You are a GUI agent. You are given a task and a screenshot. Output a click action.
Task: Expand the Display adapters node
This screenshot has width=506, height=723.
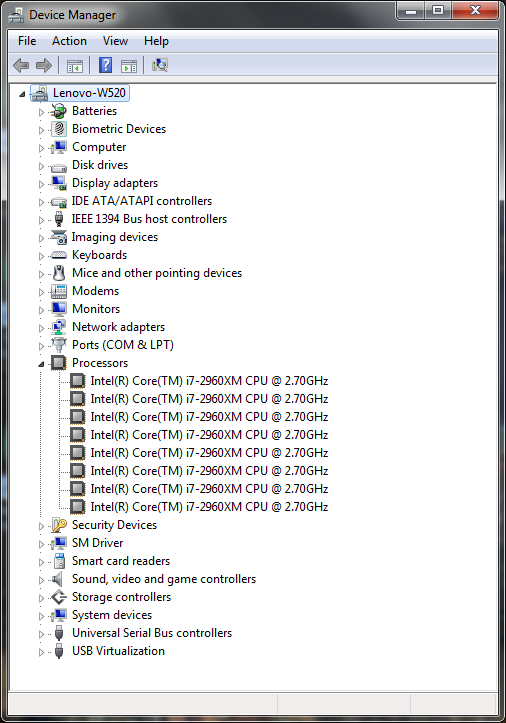click(42, 184)
